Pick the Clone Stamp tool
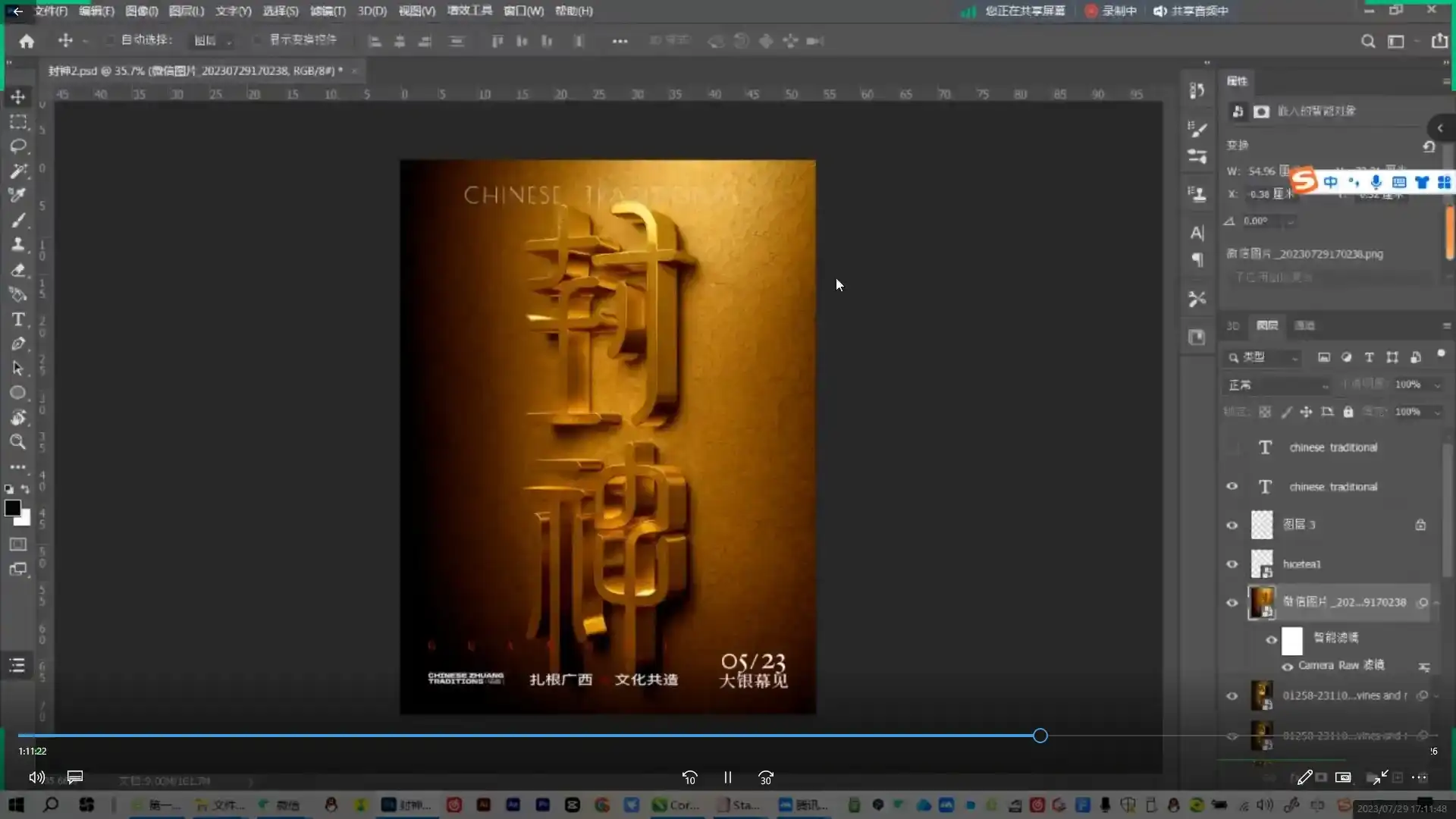Viewport: 1456px width, 819px height. click(x=18, y=244)
